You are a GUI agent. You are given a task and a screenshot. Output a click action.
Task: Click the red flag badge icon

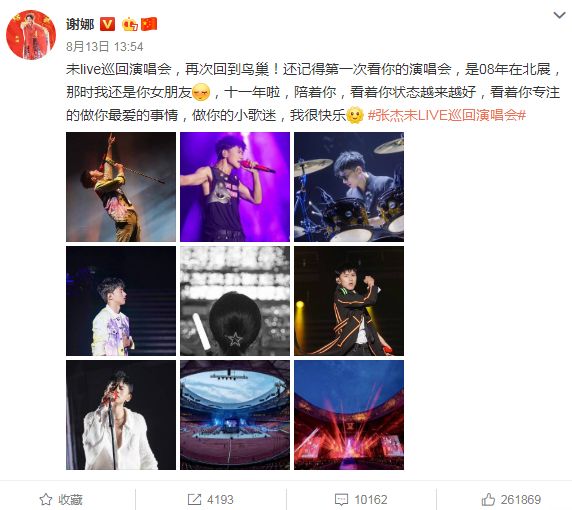point(149,24)
